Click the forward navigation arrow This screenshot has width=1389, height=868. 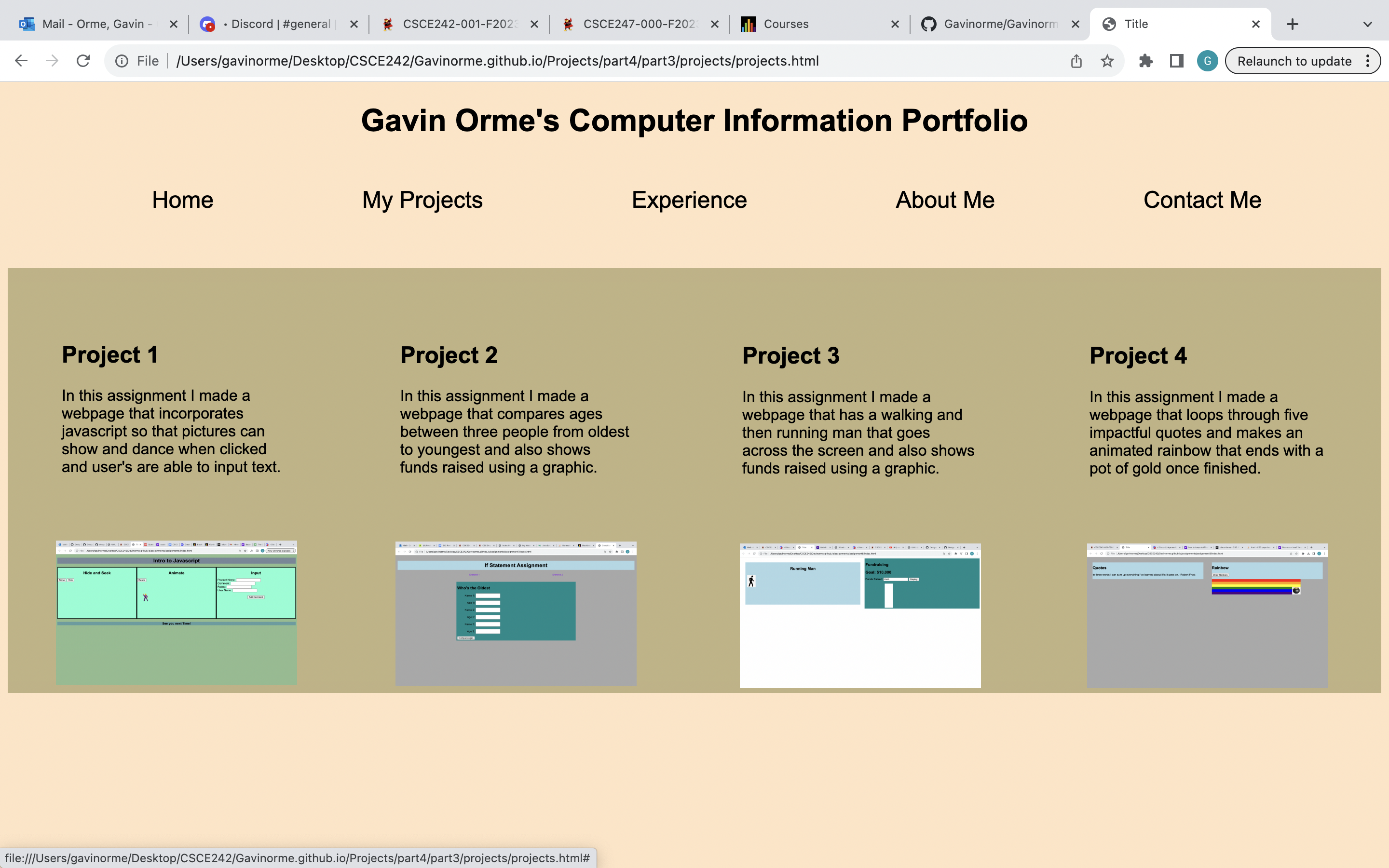point(52,61)
